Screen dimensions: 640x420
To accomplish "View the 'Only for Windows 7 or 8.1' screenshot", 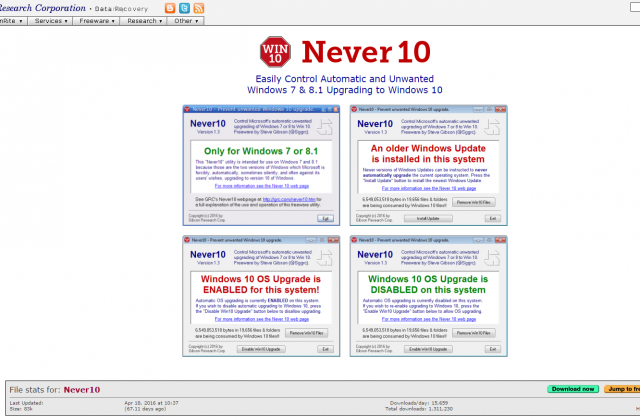I will [261, 165].
